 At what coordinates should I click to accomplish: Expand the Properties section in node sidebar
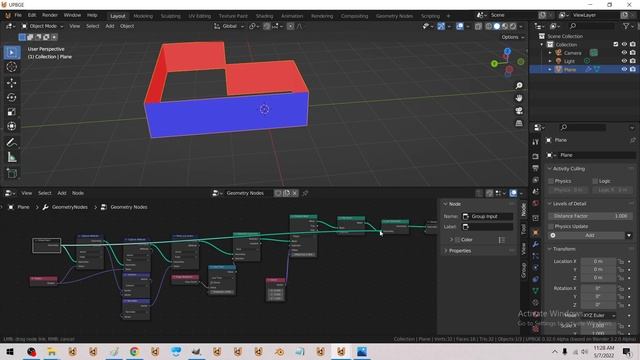coord(446,251)
